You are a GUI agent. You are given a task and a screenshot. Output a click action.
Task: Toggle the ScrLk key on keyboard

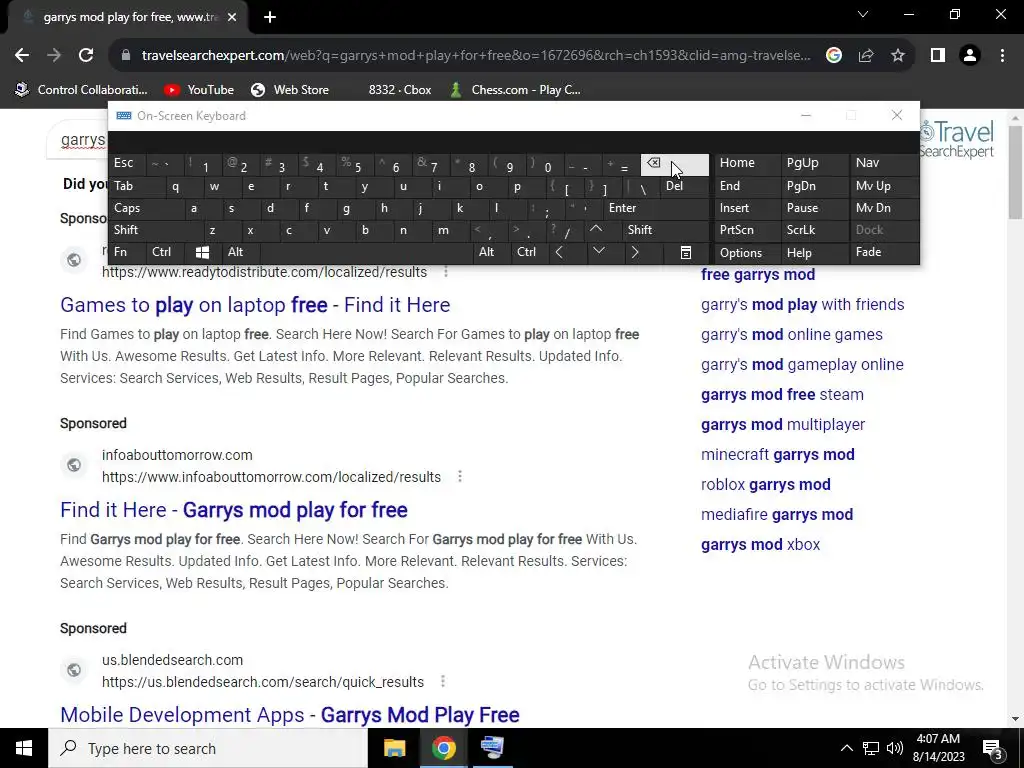[x=814, y=230]
